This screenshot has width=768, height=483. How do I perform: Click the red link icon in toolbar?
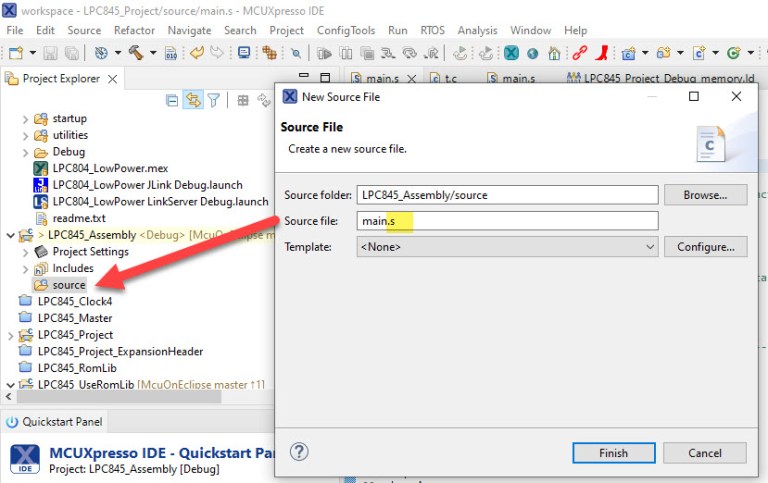tap(579, 53)
